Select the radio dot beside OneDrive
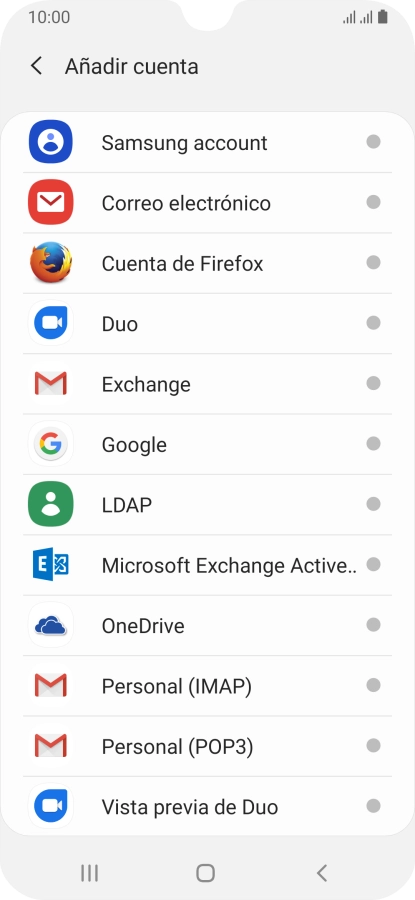415x900 pixels. (373, 624)
